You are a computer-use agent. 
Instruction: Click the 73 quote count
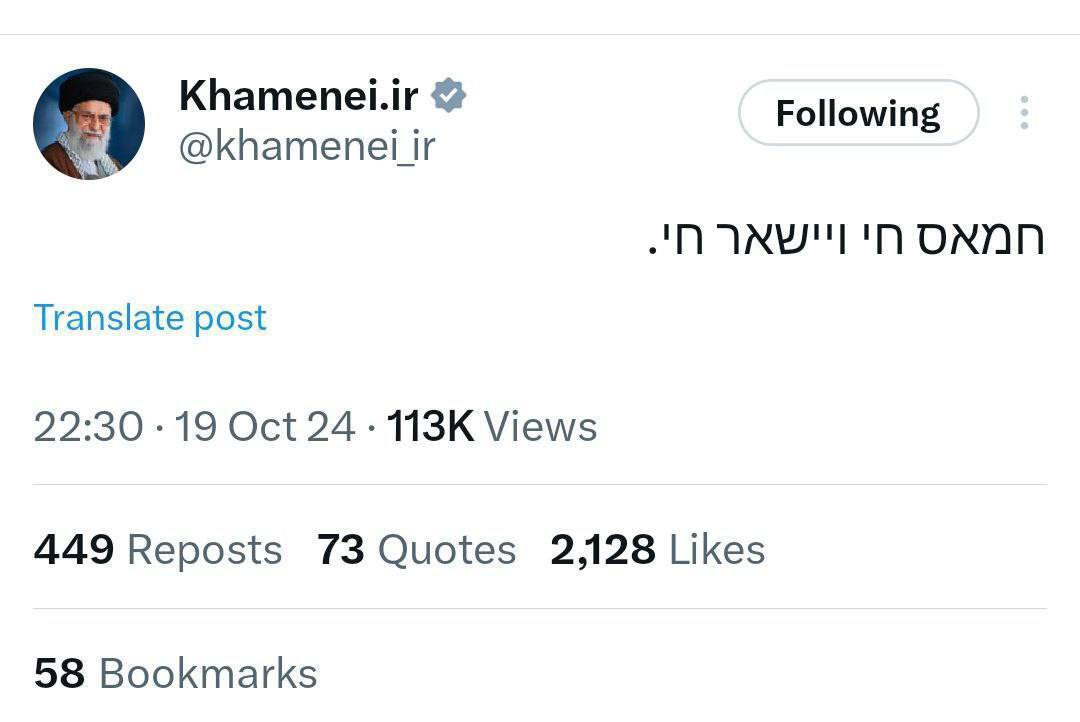tap(341, 550)
